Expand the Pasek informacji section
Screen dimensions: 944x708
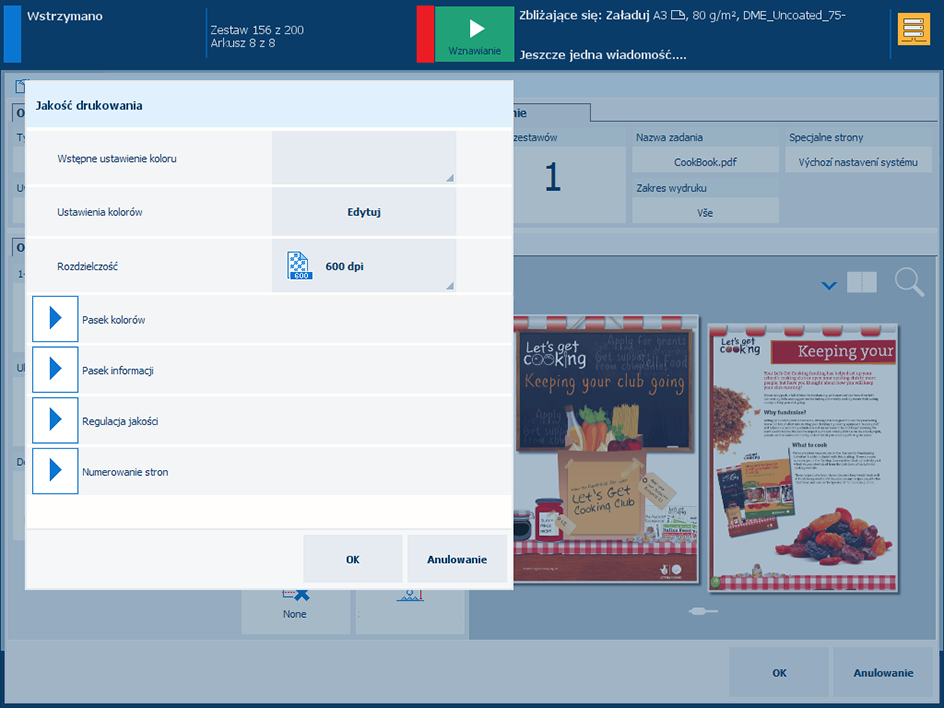[x=55, y=370]
